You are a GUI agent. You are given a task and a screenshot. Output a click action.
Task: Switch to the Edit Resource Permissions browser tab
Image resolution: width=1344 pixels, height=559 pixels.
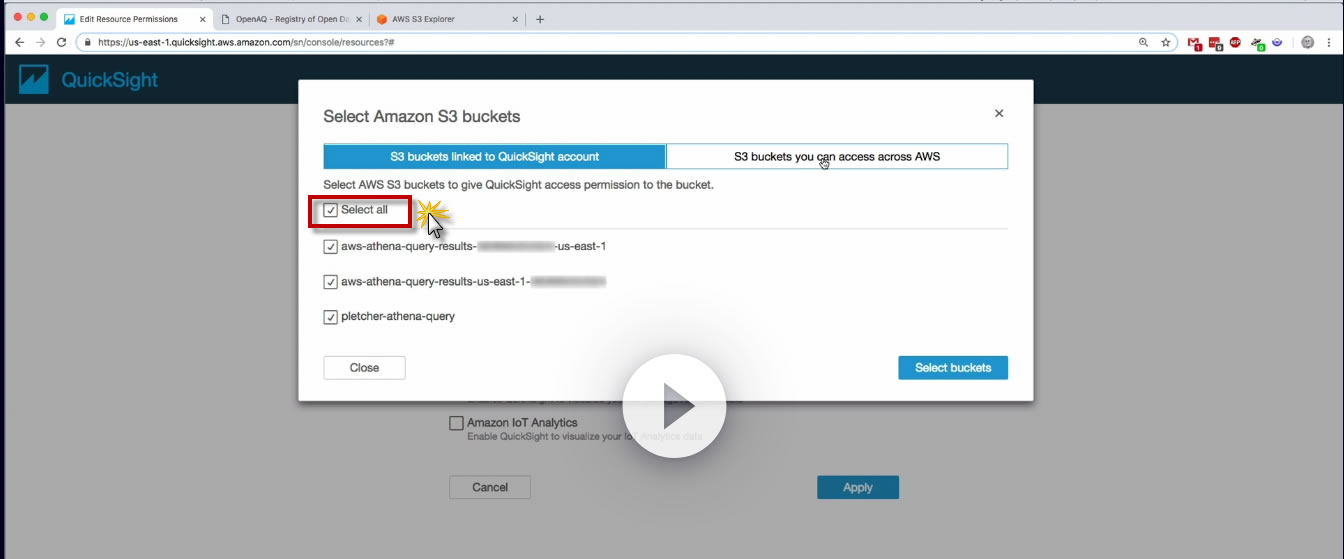(134, 19)
